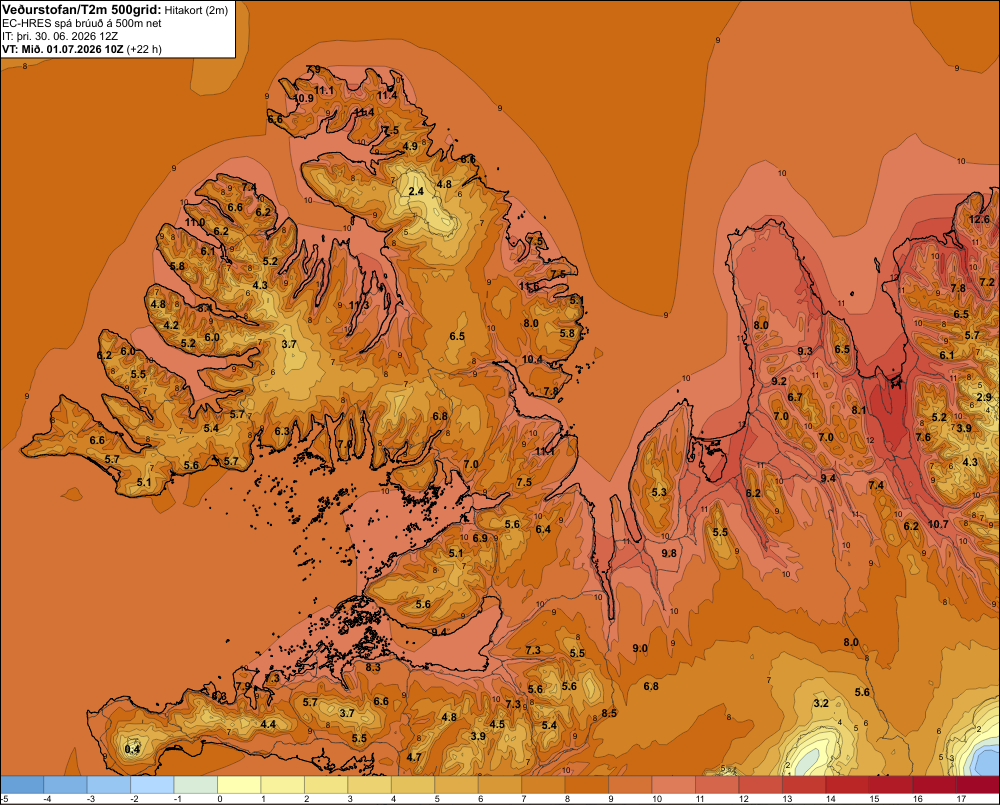The height and width of the screenshot is (805, 1000).
Task: Click the 12.6 temperature value on the map
Action: pyautogui.click(x=979, y=219)
